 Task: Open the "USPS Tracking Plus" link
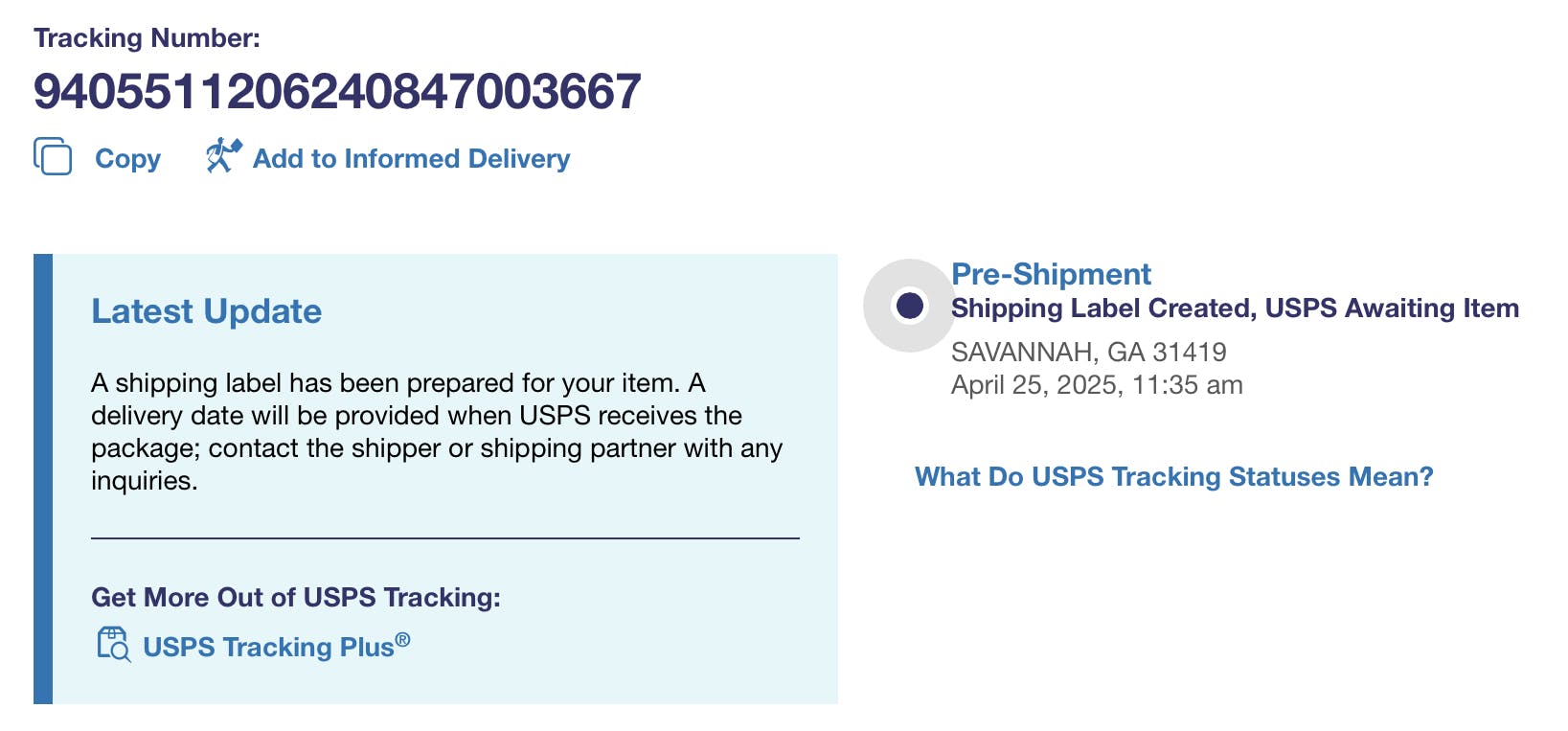click(268, 648)
